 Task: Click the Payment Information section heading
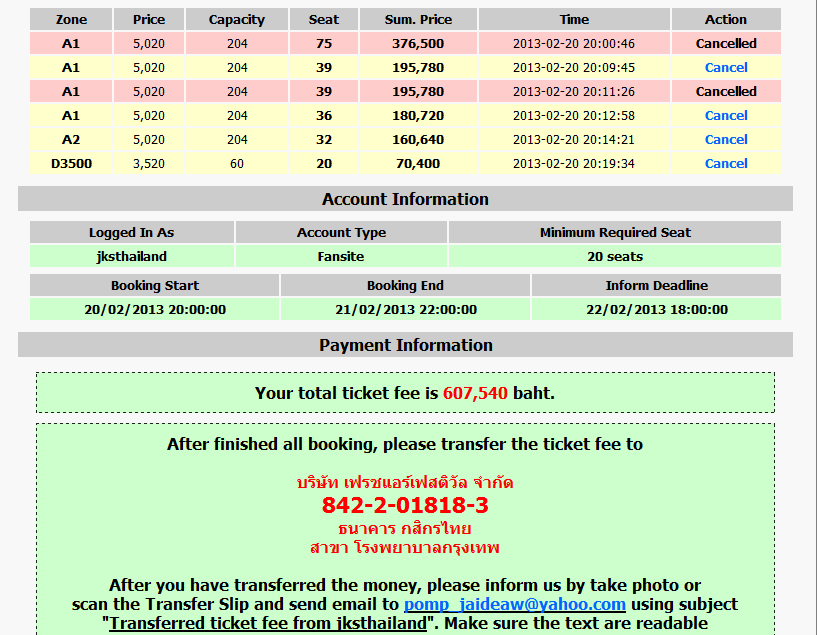[405, 345]
